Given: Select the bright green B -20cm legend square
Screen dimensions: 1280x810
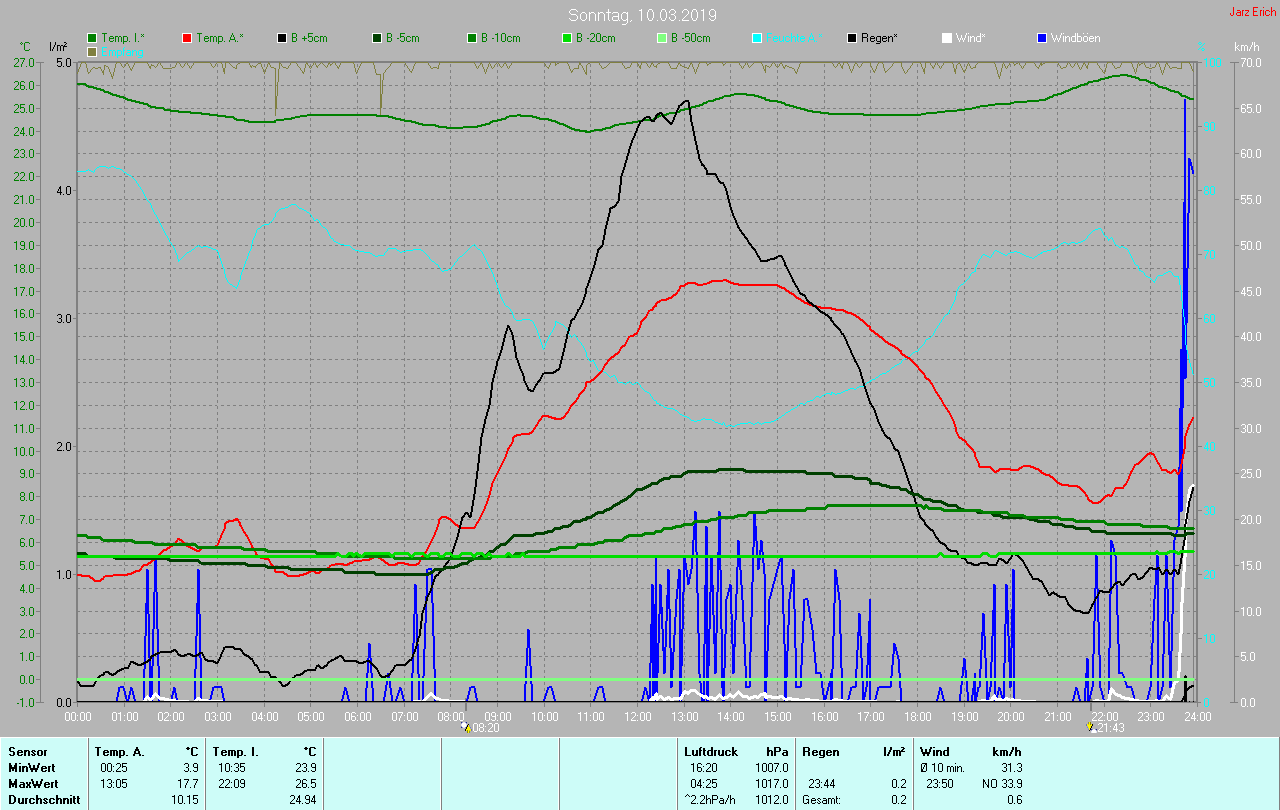Looking at the screenshot, I should tap(567, 38).
